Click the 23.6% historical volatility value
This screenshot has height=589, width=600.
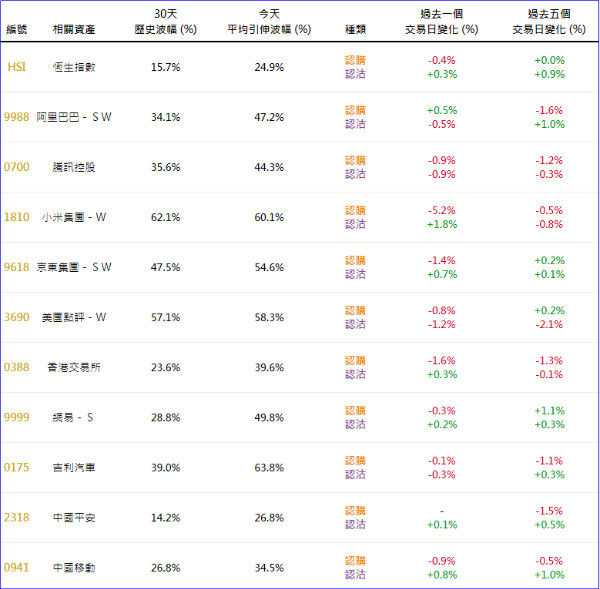165,367
